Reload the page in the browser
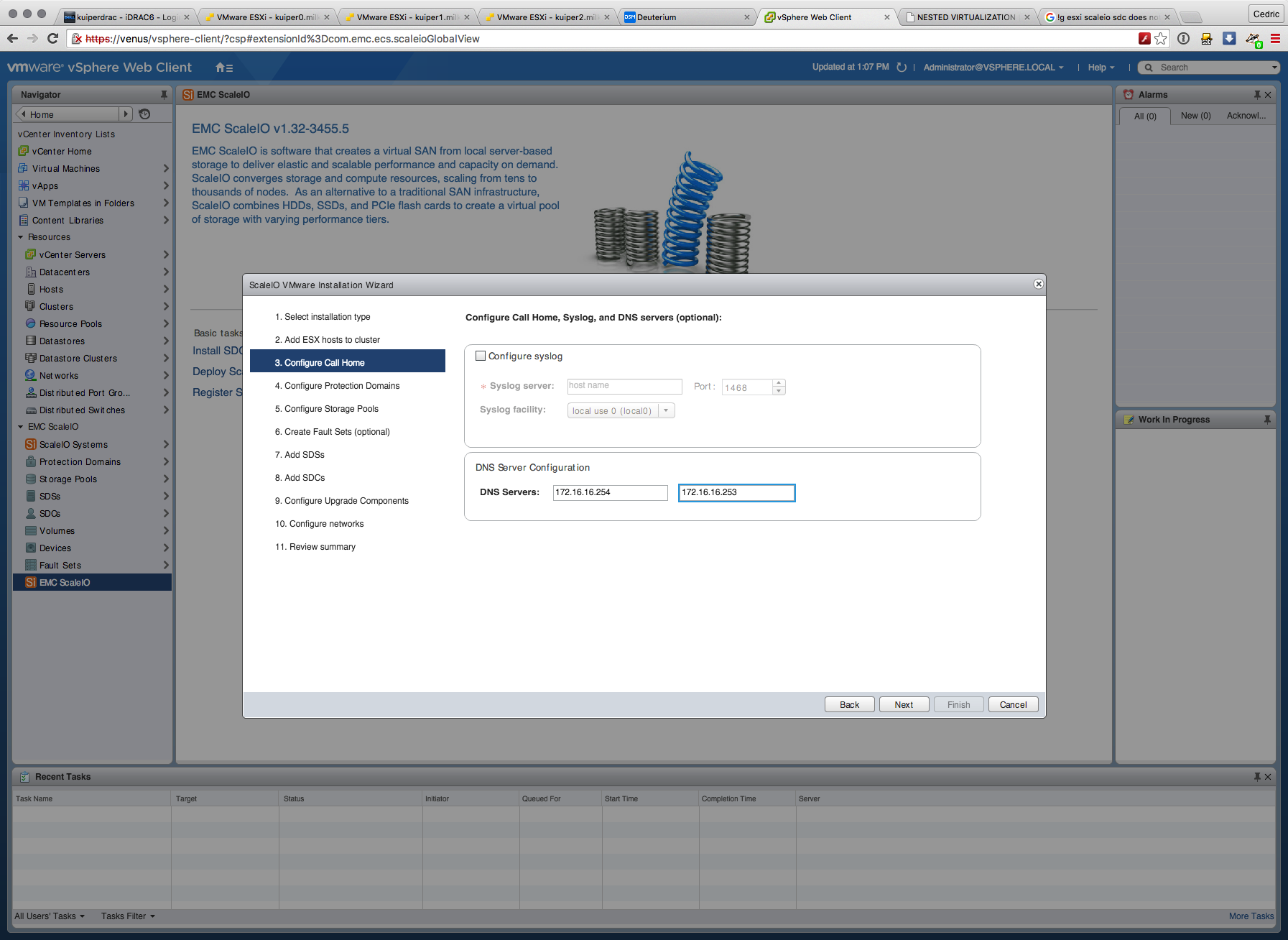1288x940 pixels. click(x=52, y=39)
